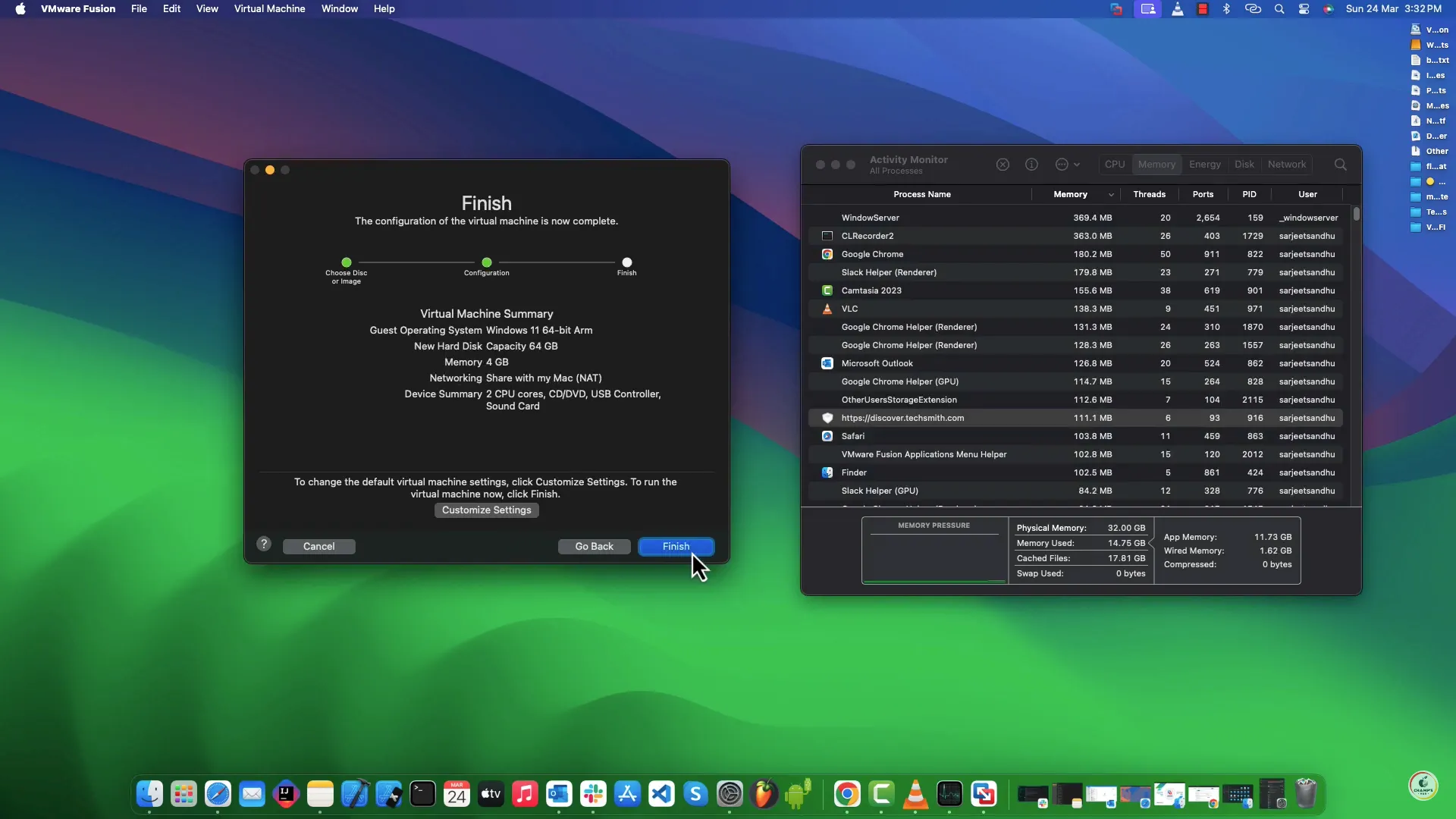Viewport: 1456px width, 819px height.
Task: Open Google Chrome from the Dock
Action: 847,794
